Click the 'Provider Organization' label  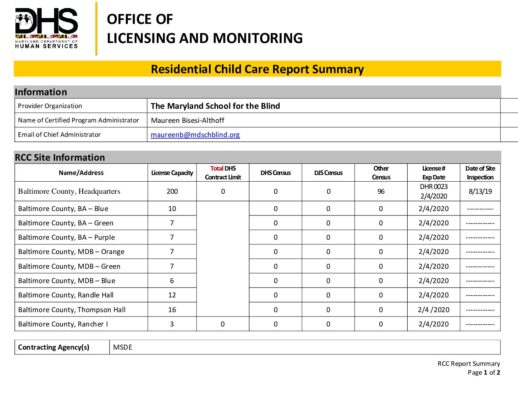pyautogui.click(x=50, y=106)
